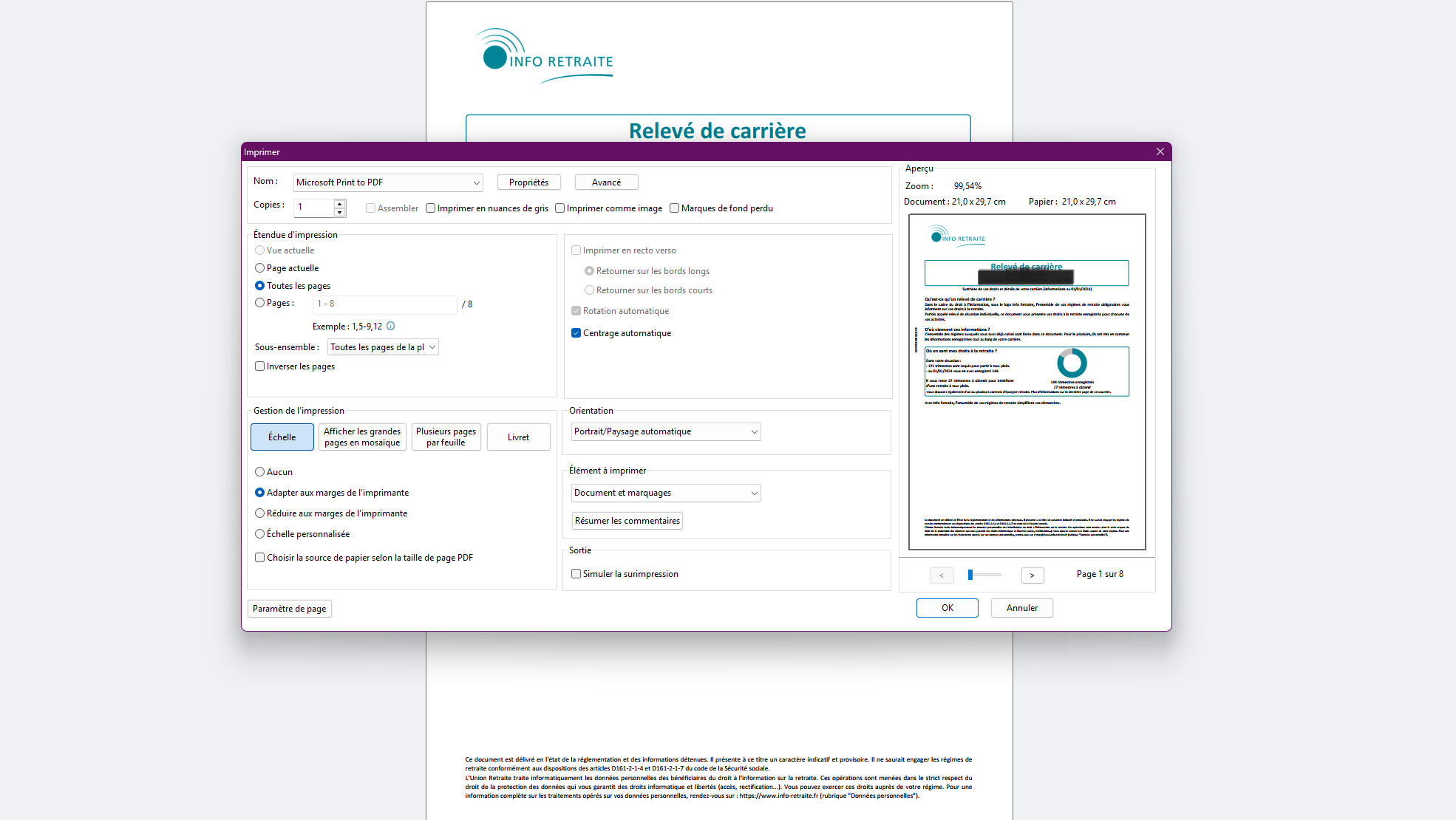Screen dimensions: 1456x820
Task: Expand the Orientation dropdown
Action: tap(665, 431)
